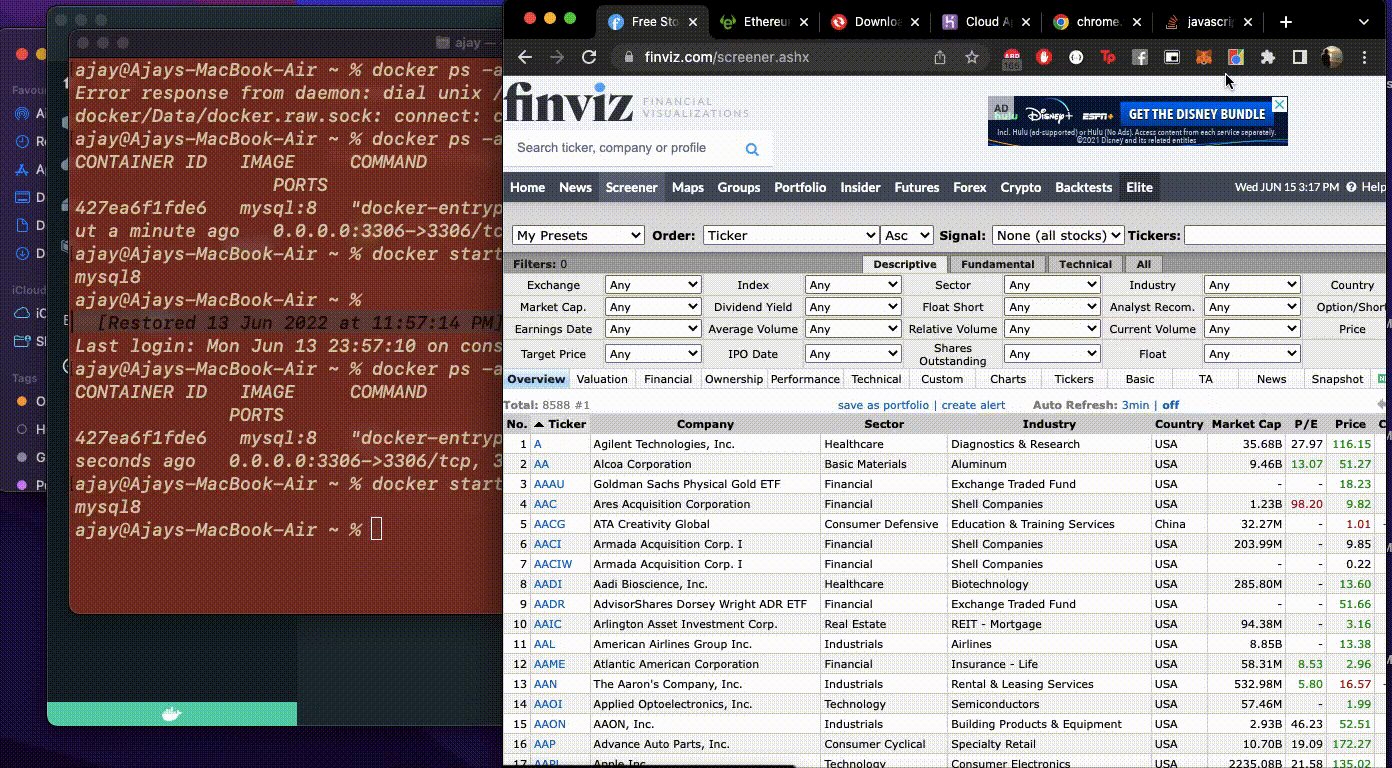The width and height of the screenshot is (1392, 768).
Task: Reload the finviz page
Action: [589, 57]
